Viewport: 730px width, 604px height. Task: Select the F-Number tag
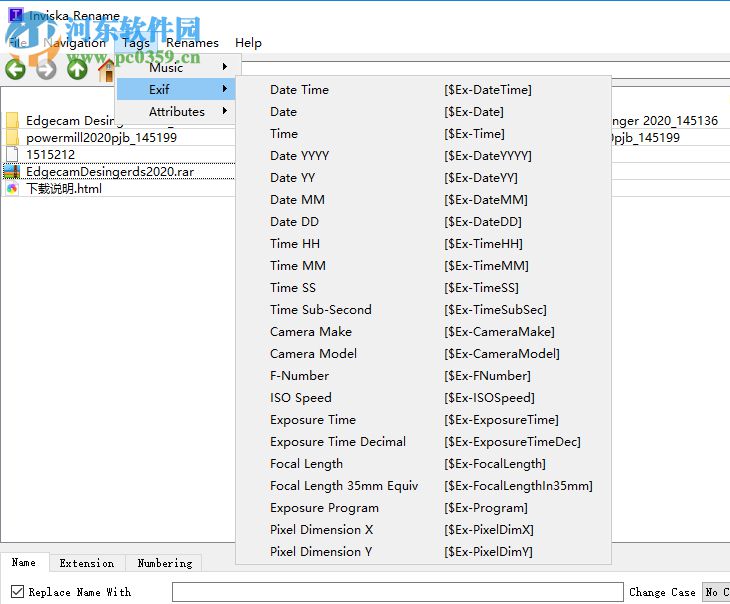(x=423, y=376)
